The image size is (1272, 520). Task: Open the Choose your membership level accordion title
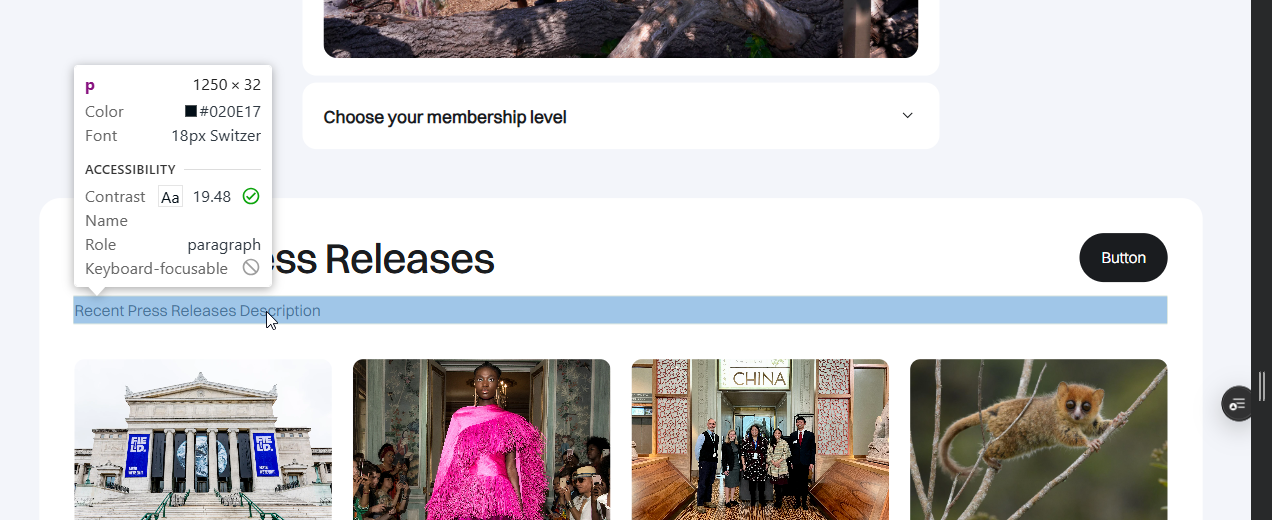click(x=445, y=117)
